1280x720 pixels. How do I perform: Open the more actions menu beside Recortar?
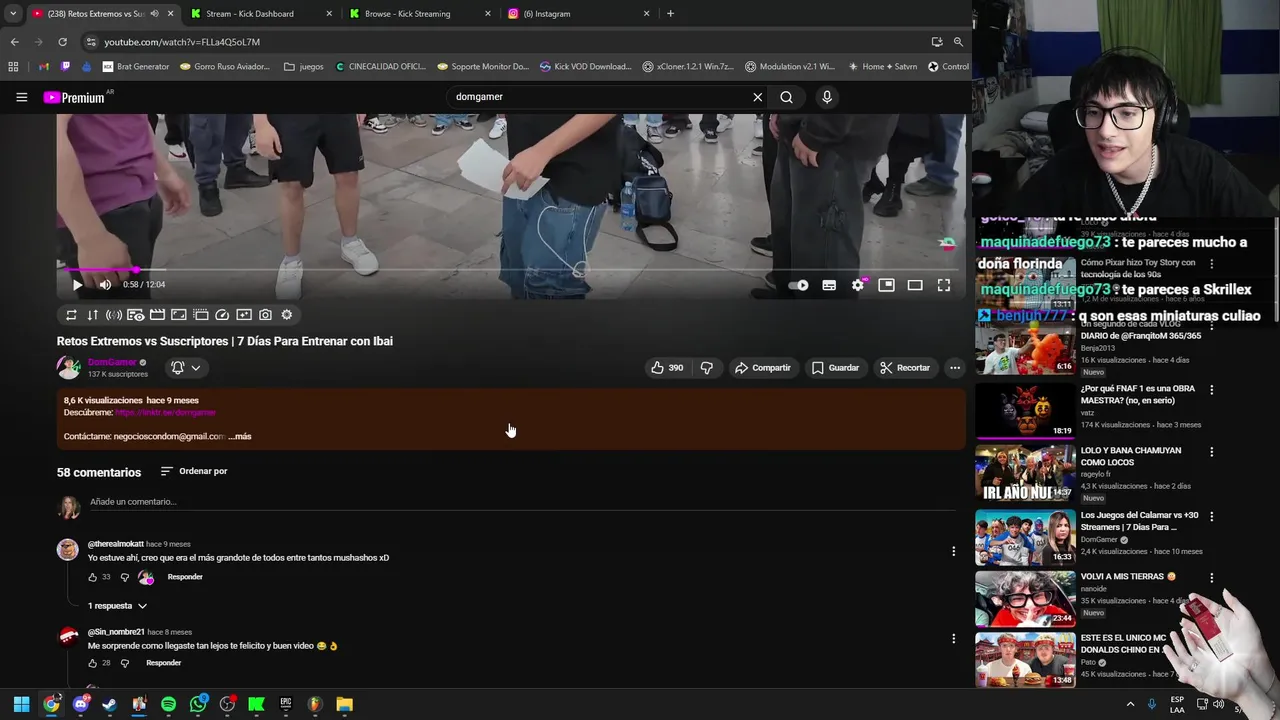[955, 368]
